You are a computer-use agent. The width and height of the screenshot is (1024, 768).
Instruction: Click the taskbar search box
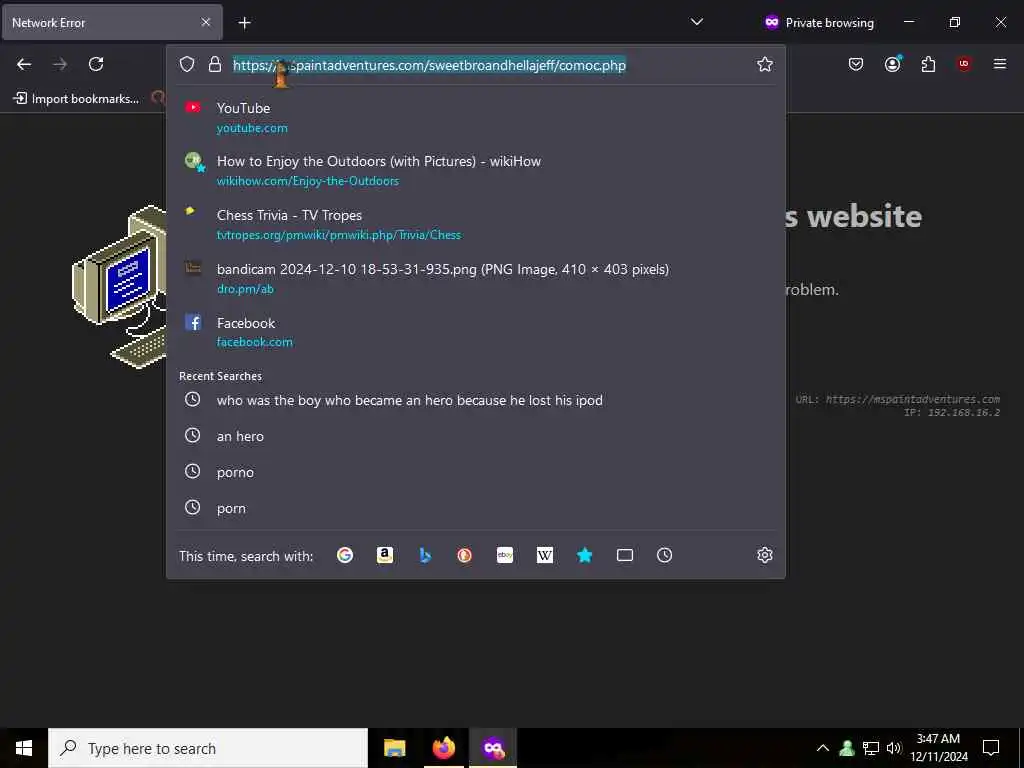click(208, 748)
